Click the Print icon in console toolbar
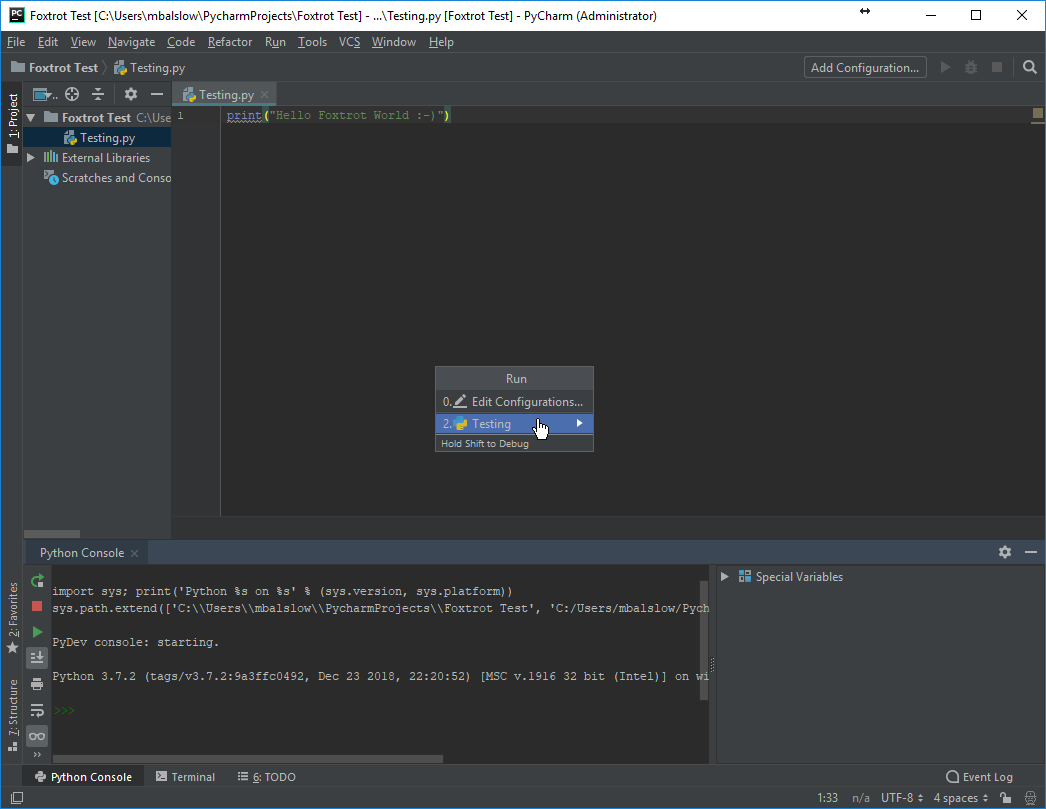 tap(37, 684)
